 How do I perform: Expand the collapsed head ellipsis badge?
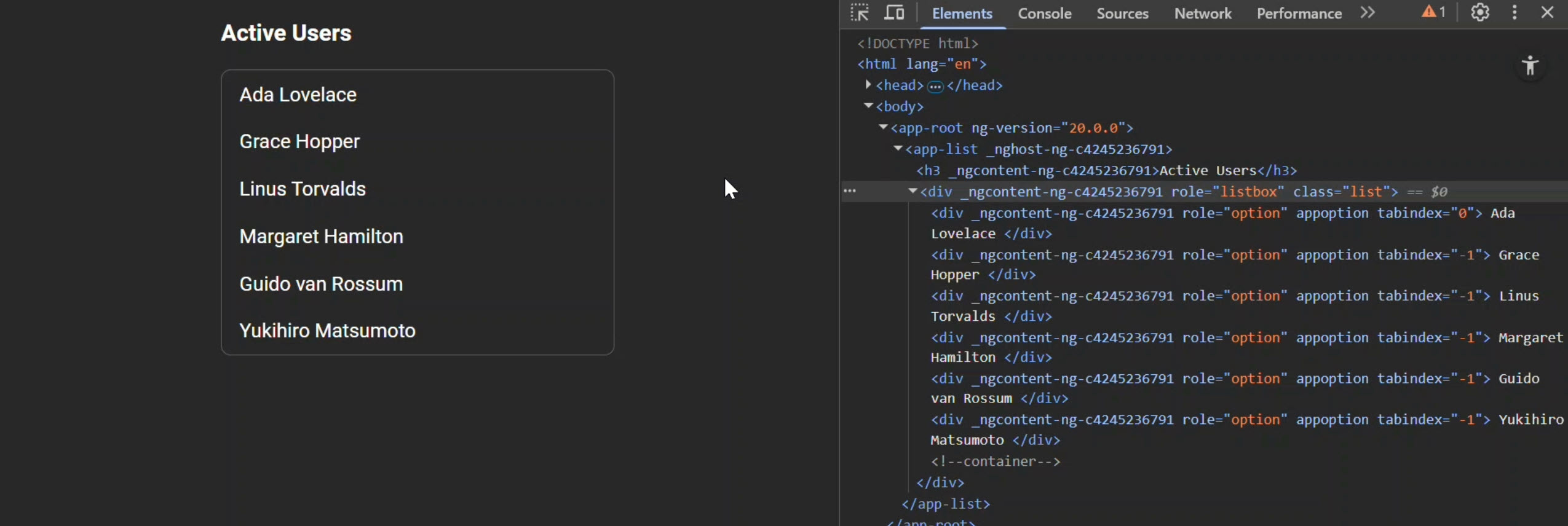(935, 87)
